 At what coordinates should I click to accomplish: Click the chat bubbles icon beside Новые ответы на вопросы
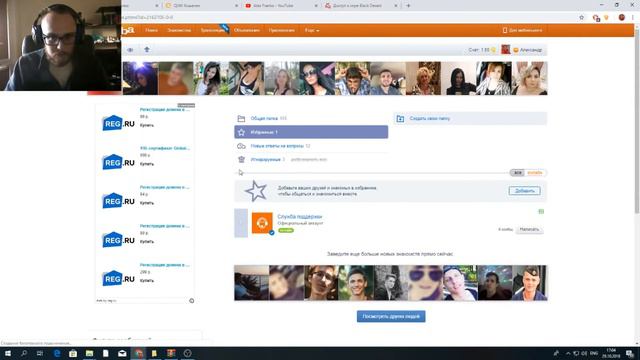[241, 146]
